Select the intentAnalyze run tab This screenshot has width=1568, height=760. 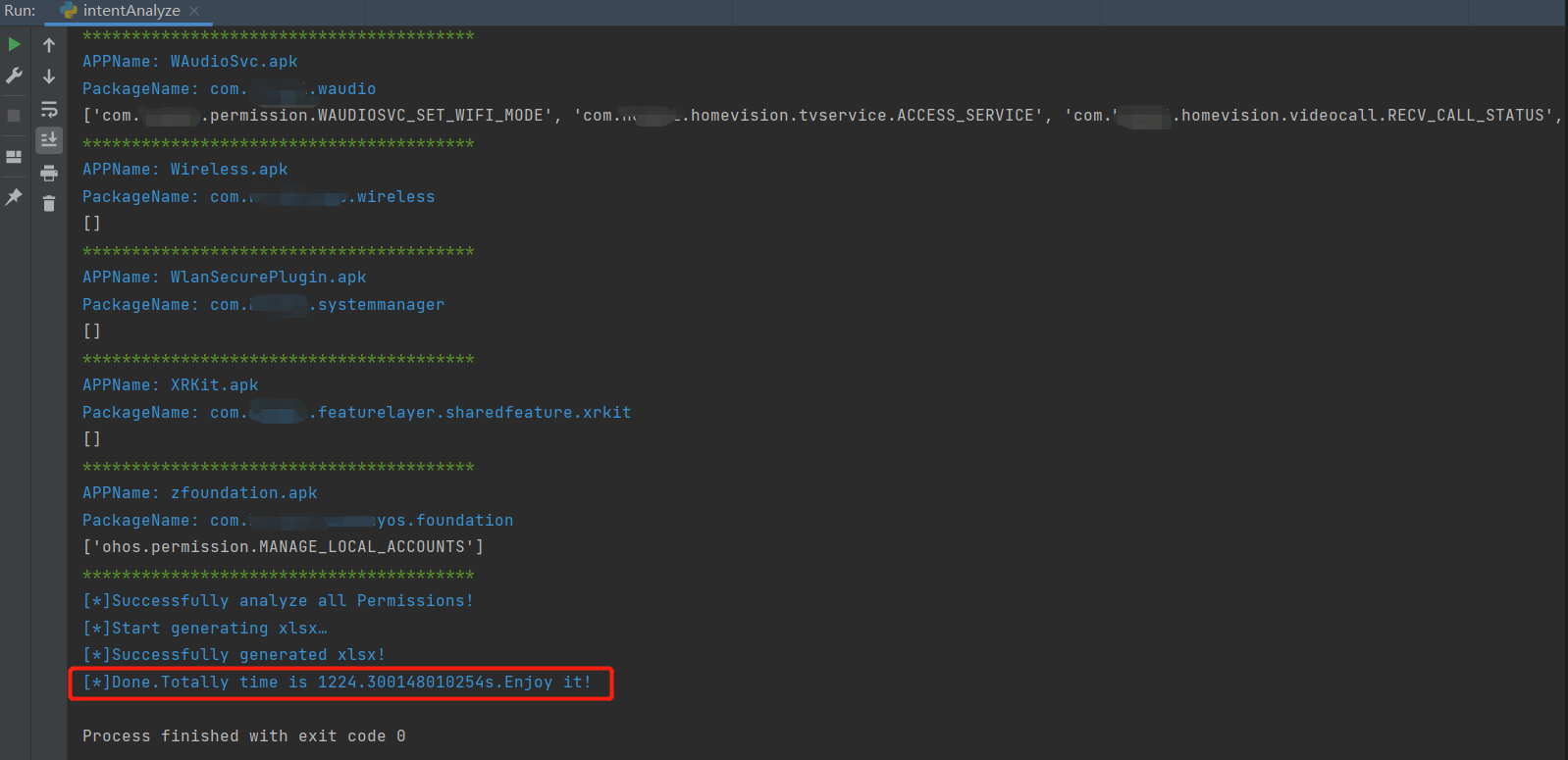point(130,11)
